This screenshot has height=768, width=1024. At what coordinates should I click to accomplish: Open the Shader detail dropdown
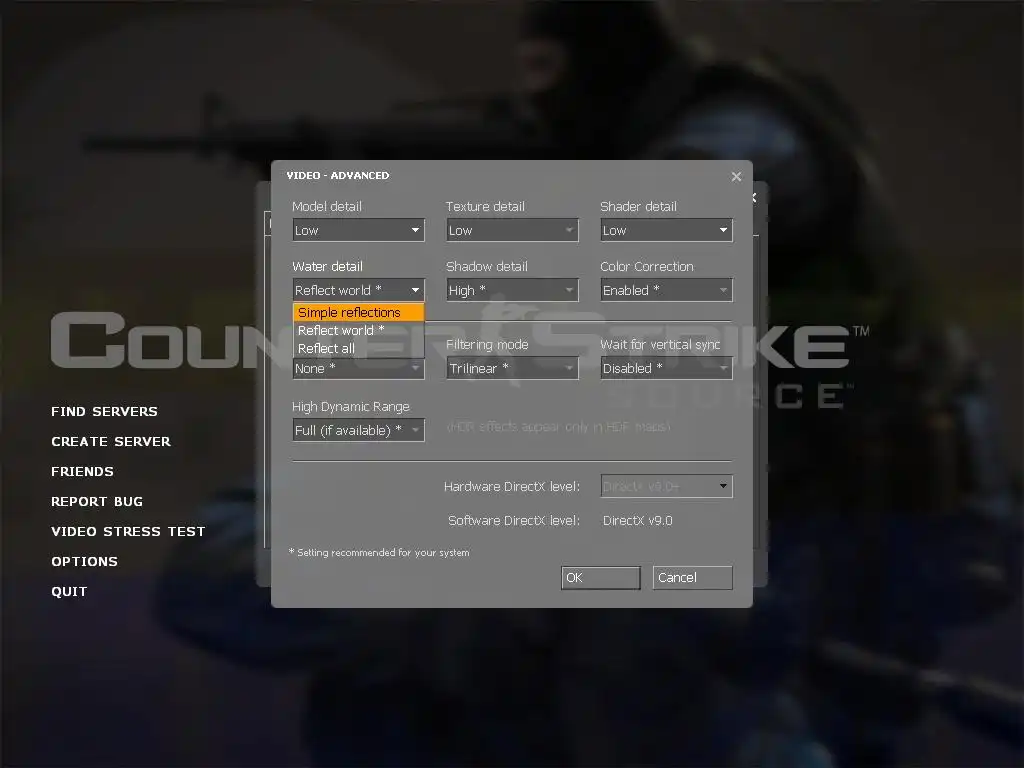click(666, 230)
